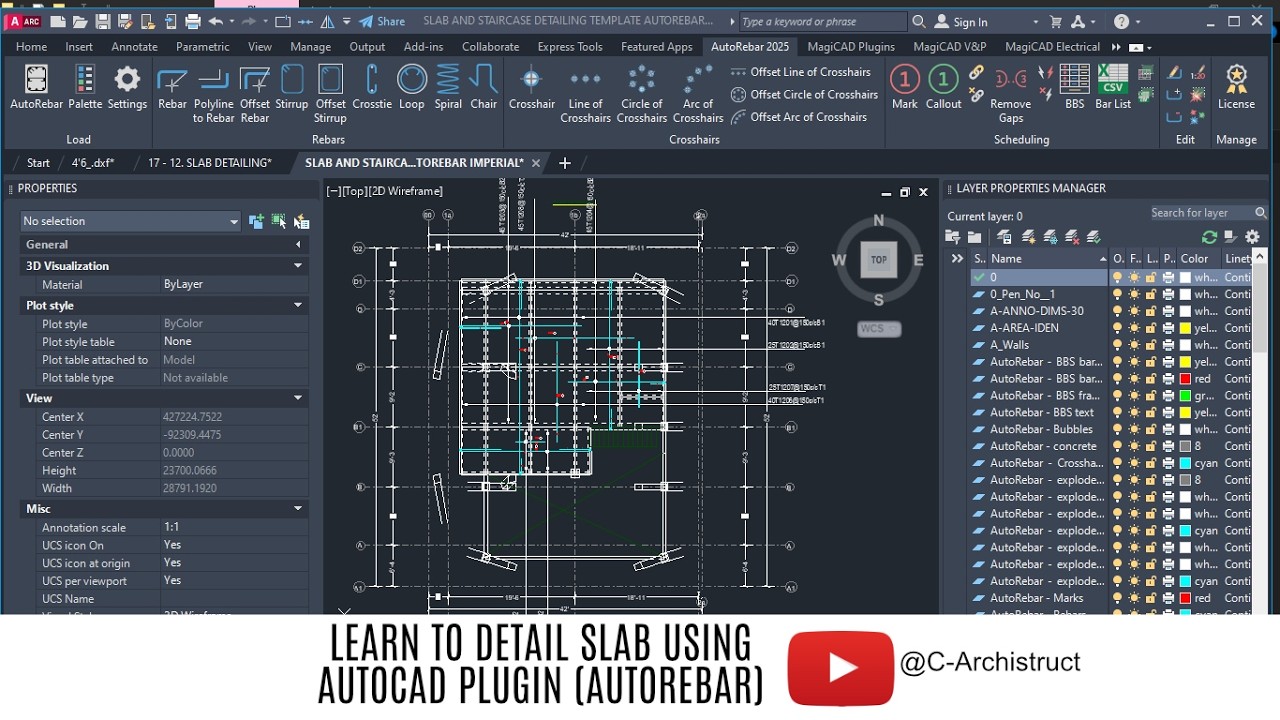Export the Bar List CSV
Screen dimensions: 1280x720
1113,87
